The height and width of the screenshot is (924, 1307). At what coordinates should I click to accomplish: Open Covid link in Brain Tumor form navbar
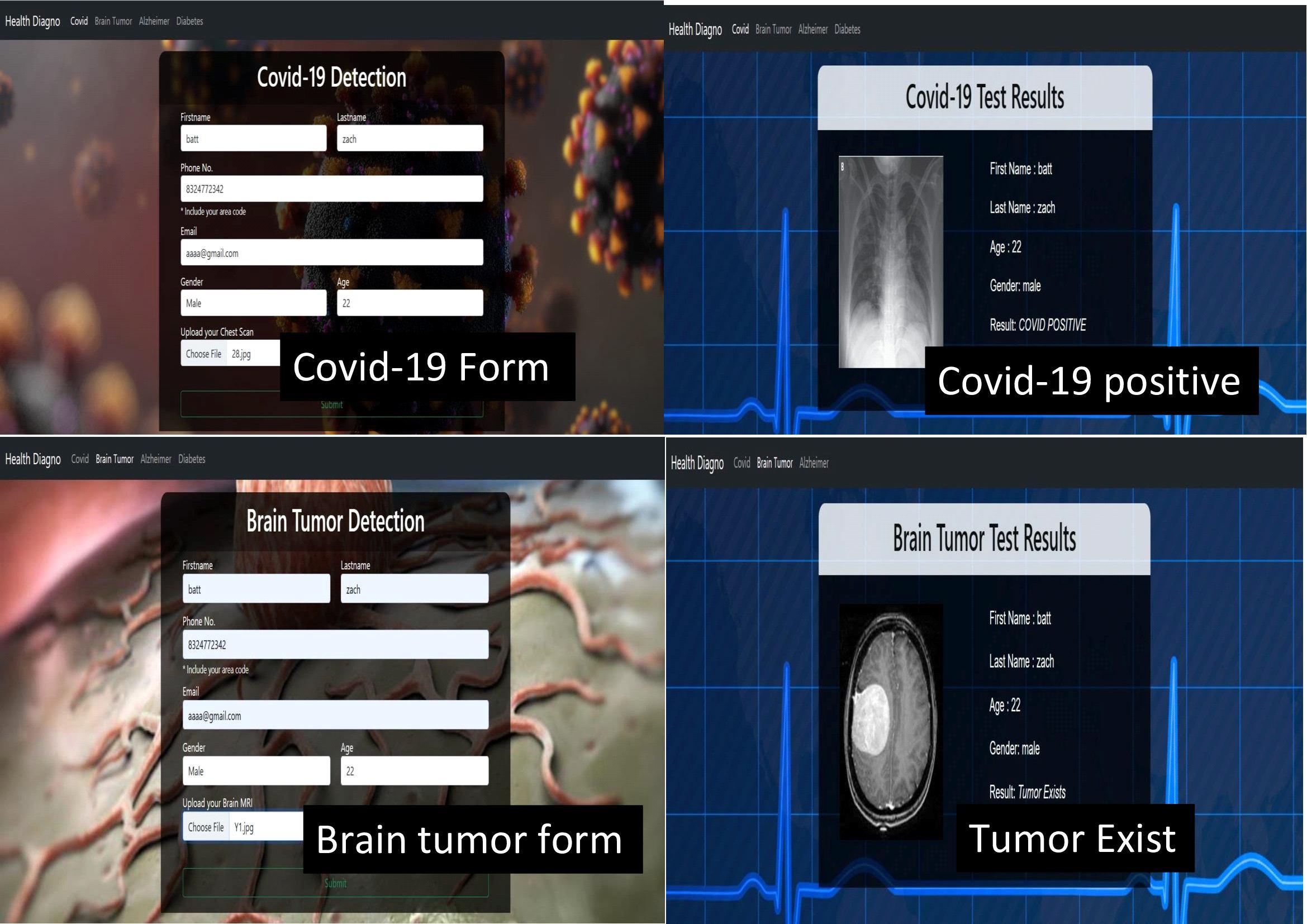click(x=80, y=459)
